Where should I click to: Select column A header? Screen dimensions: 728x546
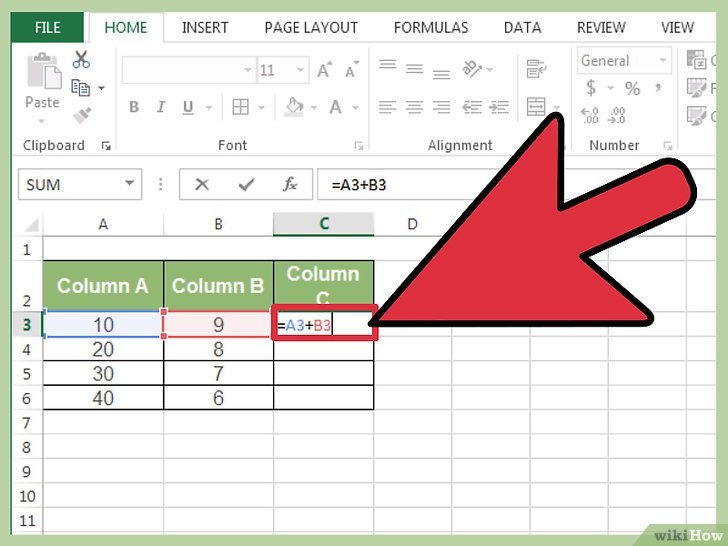(x=103, y=224)
